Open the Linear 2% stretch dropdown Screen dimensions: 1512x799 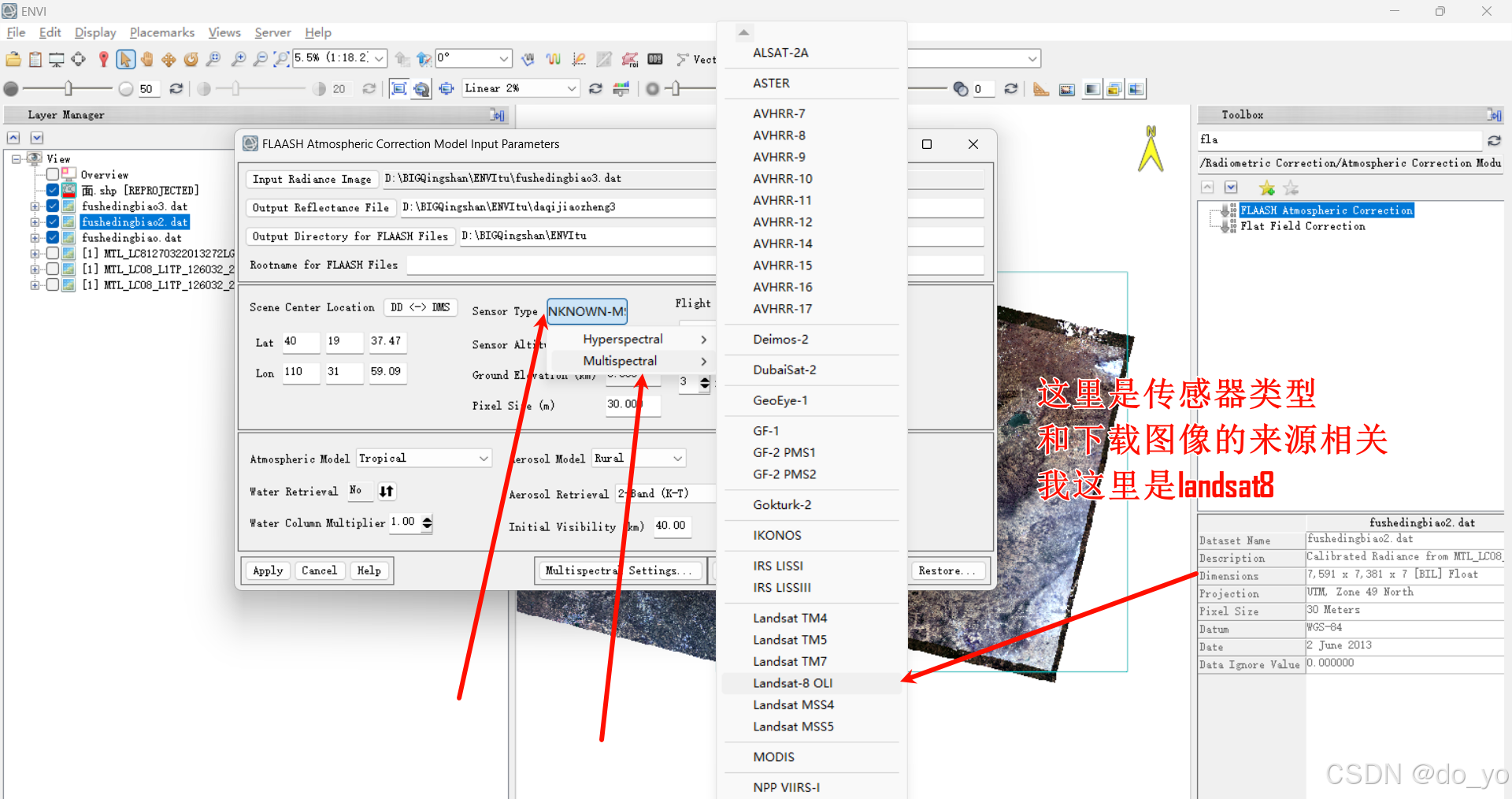(x=572, y=88)
